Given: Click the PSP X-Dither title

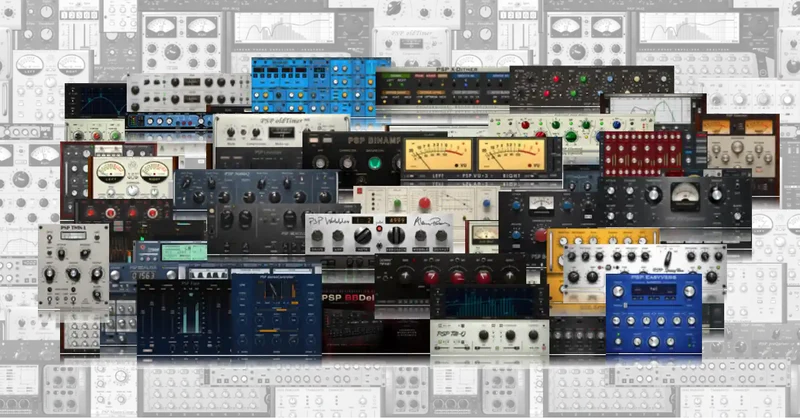Looking at the screenshot, I should point(457,69).
